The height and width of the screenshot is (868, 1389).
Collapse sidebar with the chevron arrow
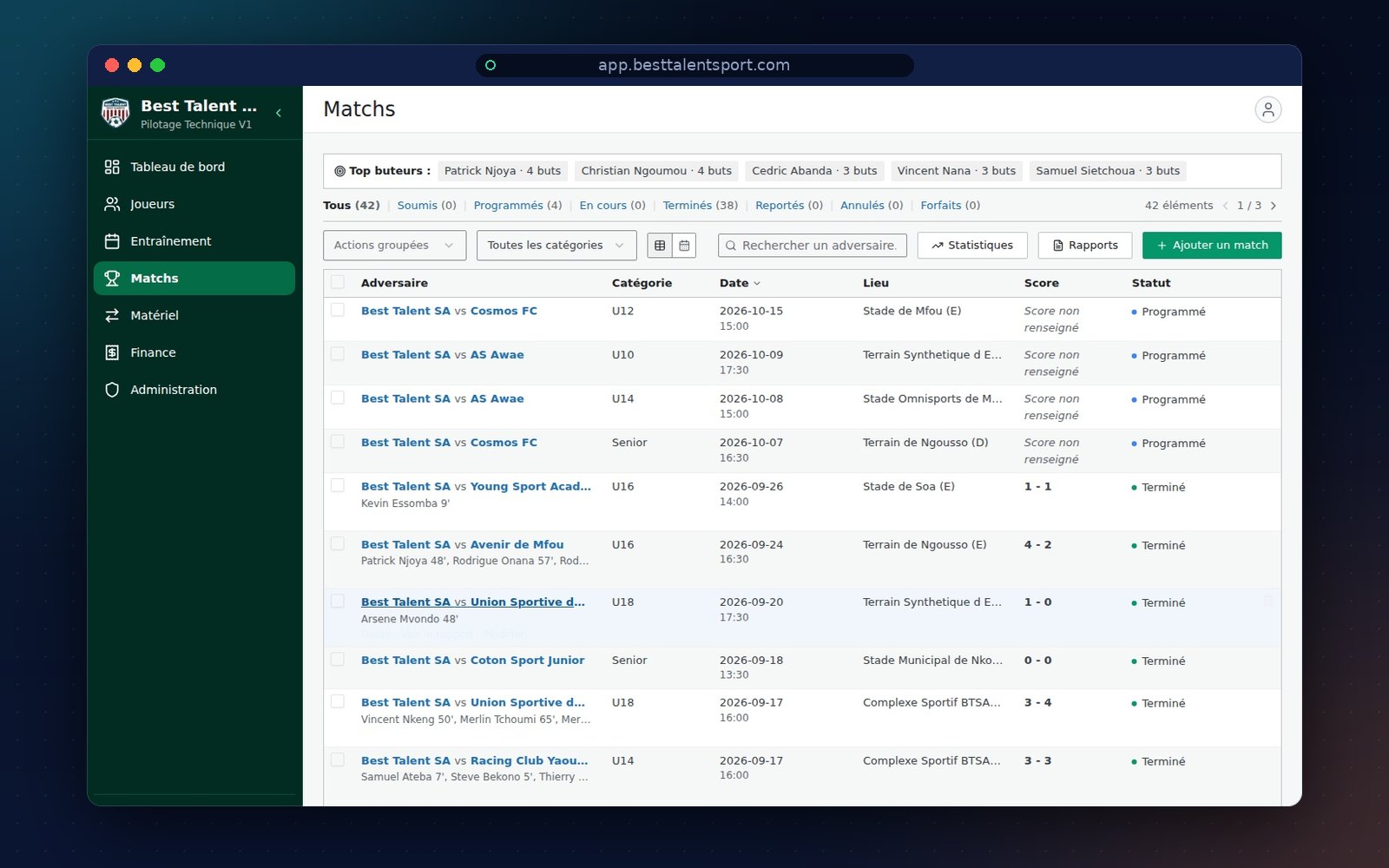tap(279, 113)
